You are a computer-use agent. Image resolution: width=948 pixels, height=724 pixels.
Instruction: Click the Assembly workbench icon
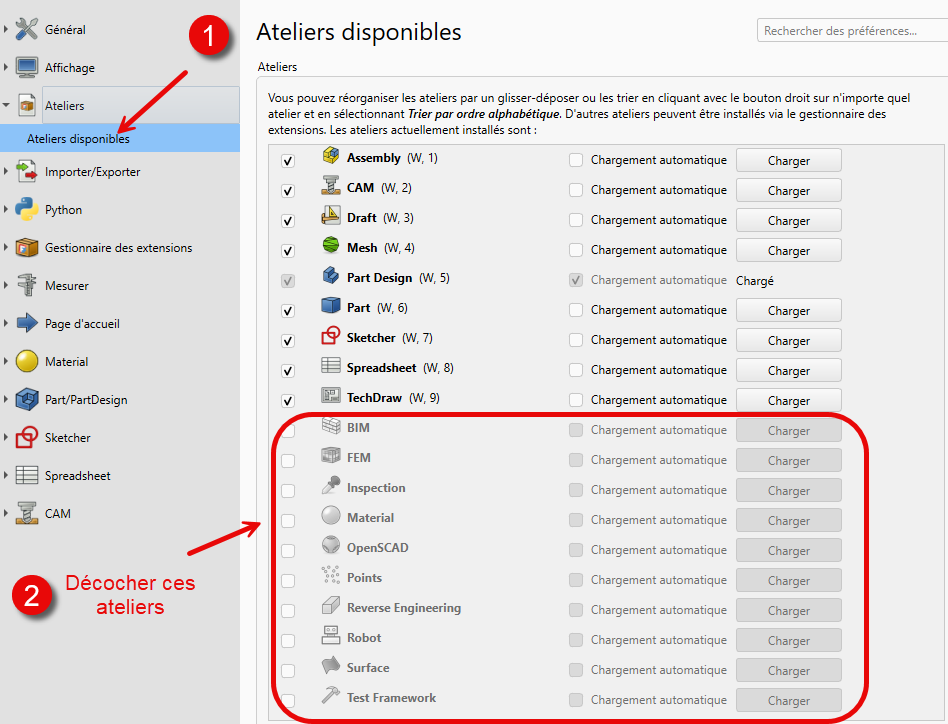(331, 157)
